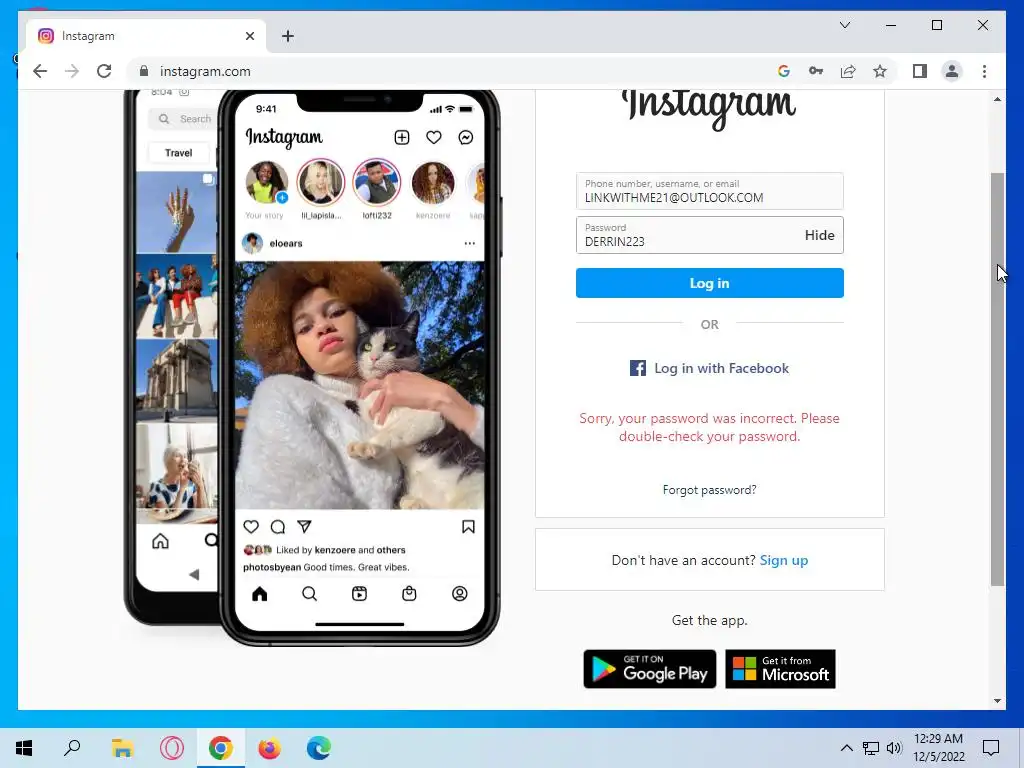
Task: Click the password incorrect error message
Action: point(709,427)
